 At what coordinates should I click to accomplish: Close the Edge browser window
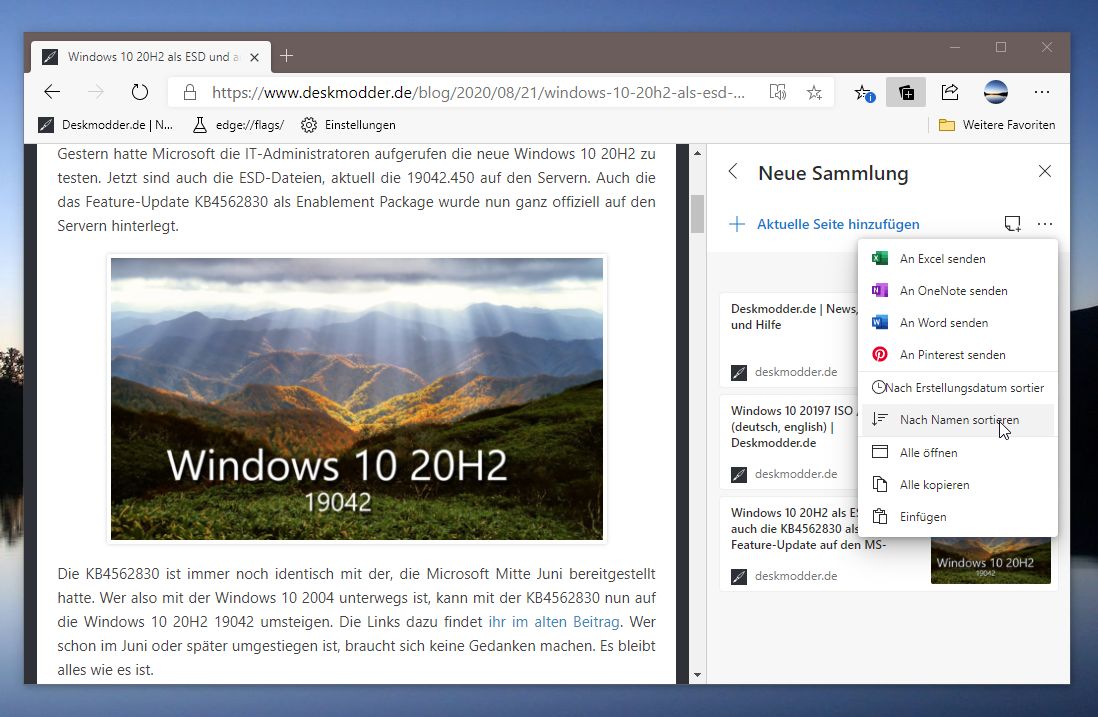1047,47
